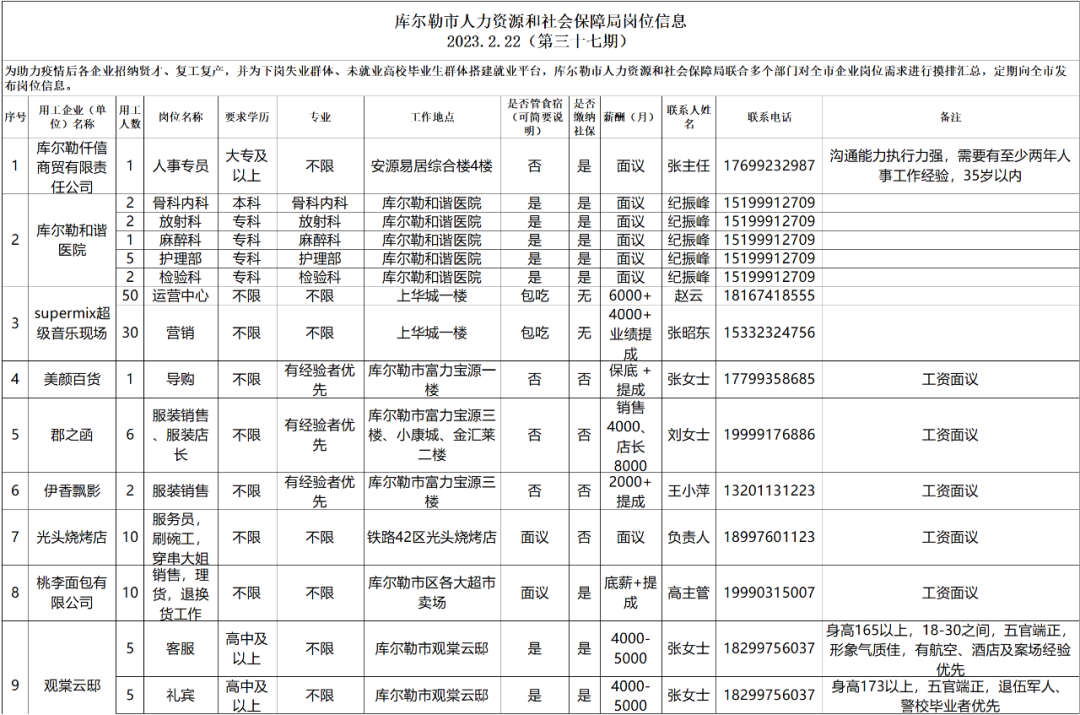Select the date line 2023.2.22（第三十七期）
Screen dimensions: 1080x715
point(540,42)
